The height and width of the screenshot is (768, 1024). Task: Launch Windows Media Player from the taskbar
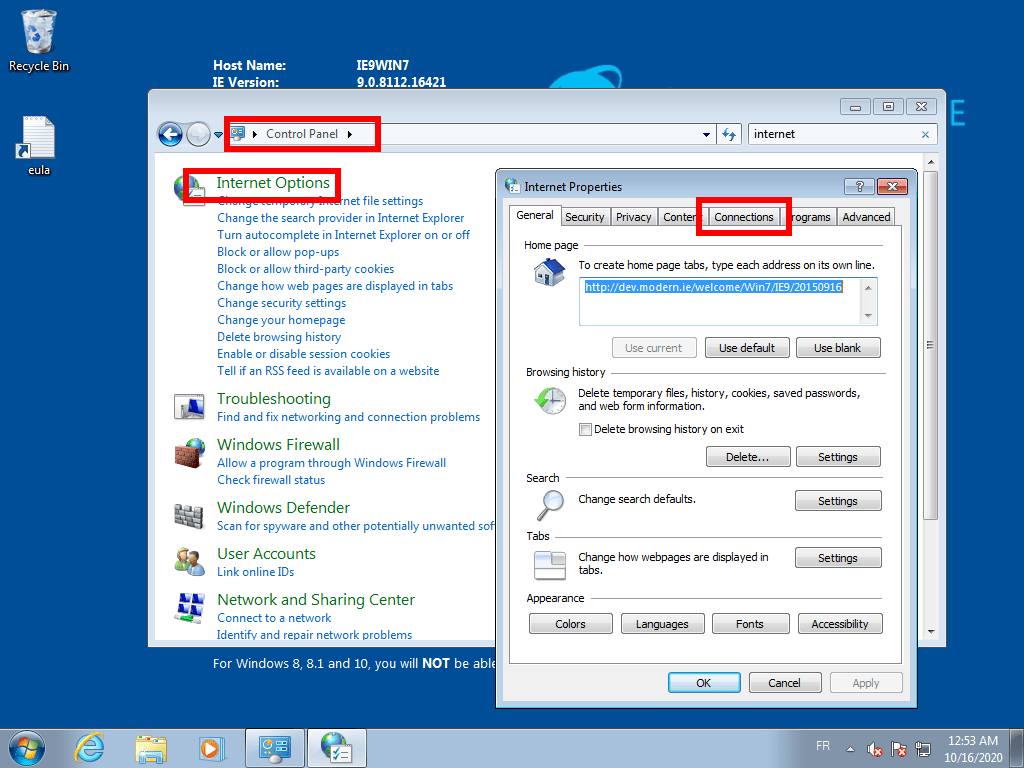pyautogui.click(x=212, y=747)
